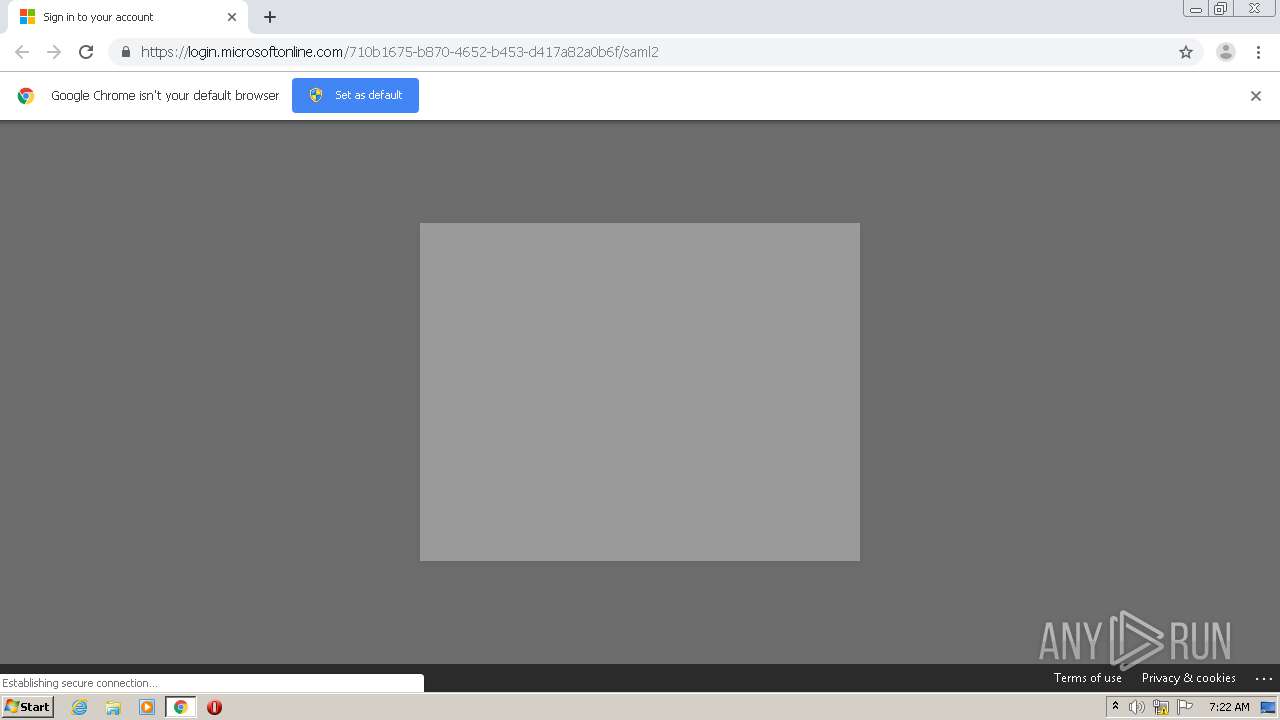Show hidden system tray icons

(x=1115, y=707)
